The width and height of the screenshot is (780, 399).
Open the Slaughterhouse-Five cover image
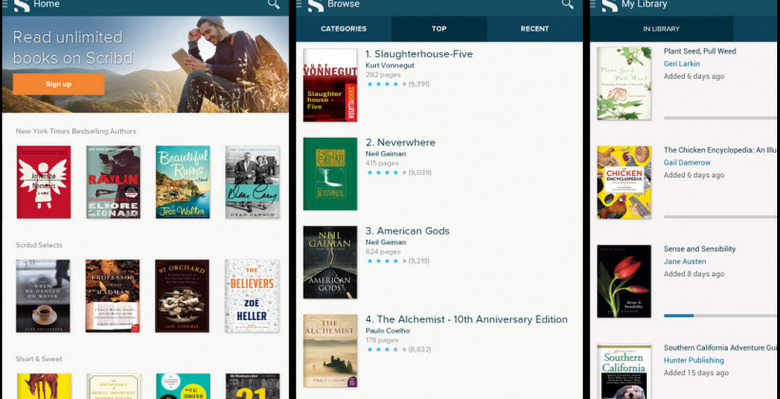(330, 85)
